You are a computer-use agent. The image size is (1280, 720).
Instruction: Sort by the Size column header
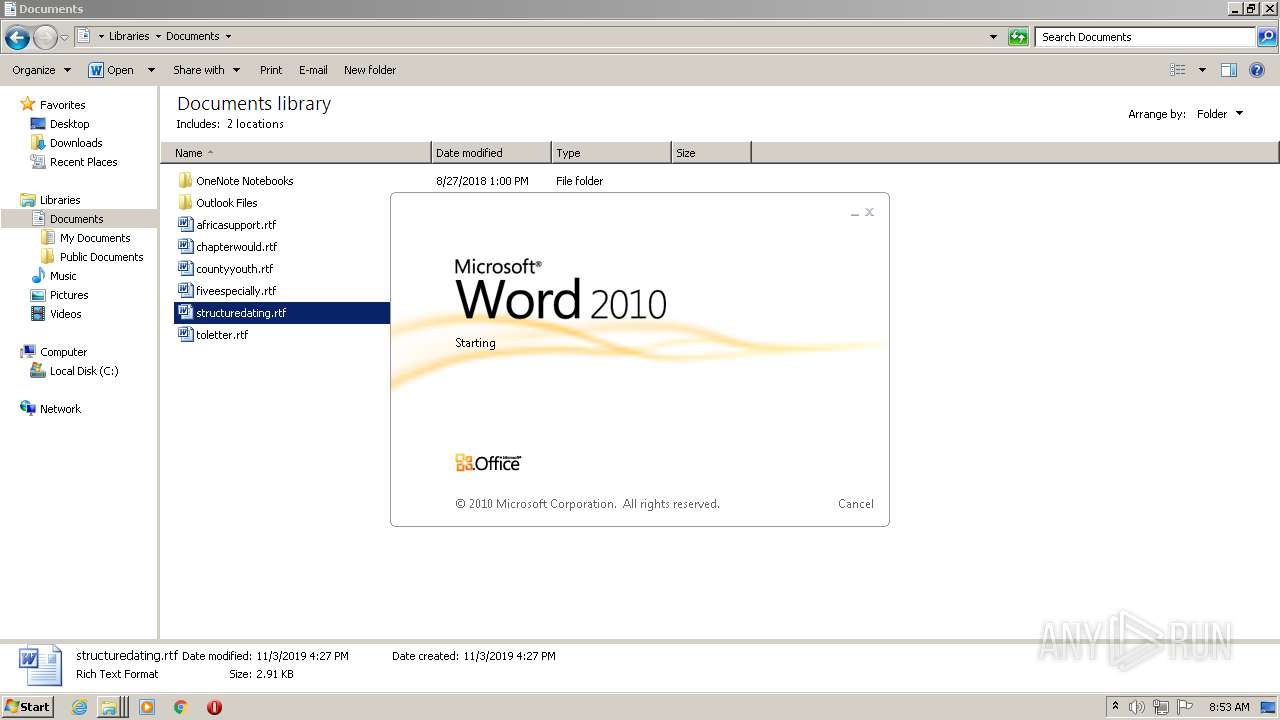click(x=711, y=153)
